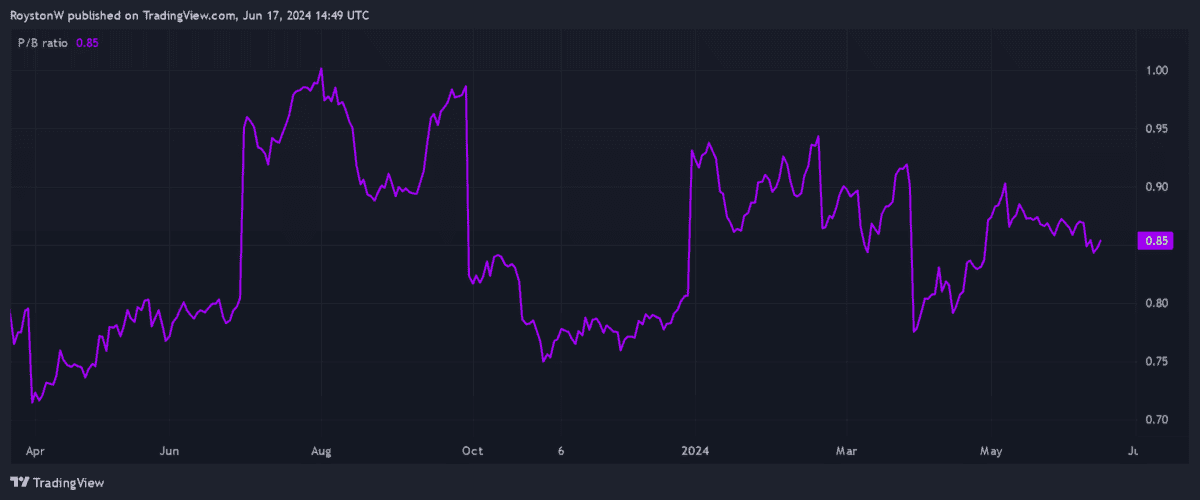Select the 0.90 price axis label

(x=1157, y=187)
